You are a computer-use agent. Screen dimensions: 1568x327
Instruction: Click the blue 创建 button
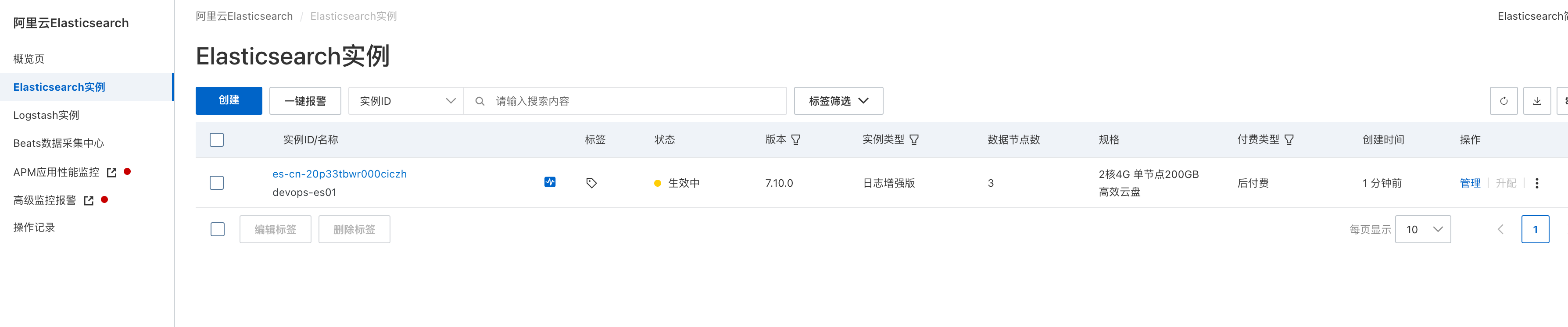click(229, 101)
